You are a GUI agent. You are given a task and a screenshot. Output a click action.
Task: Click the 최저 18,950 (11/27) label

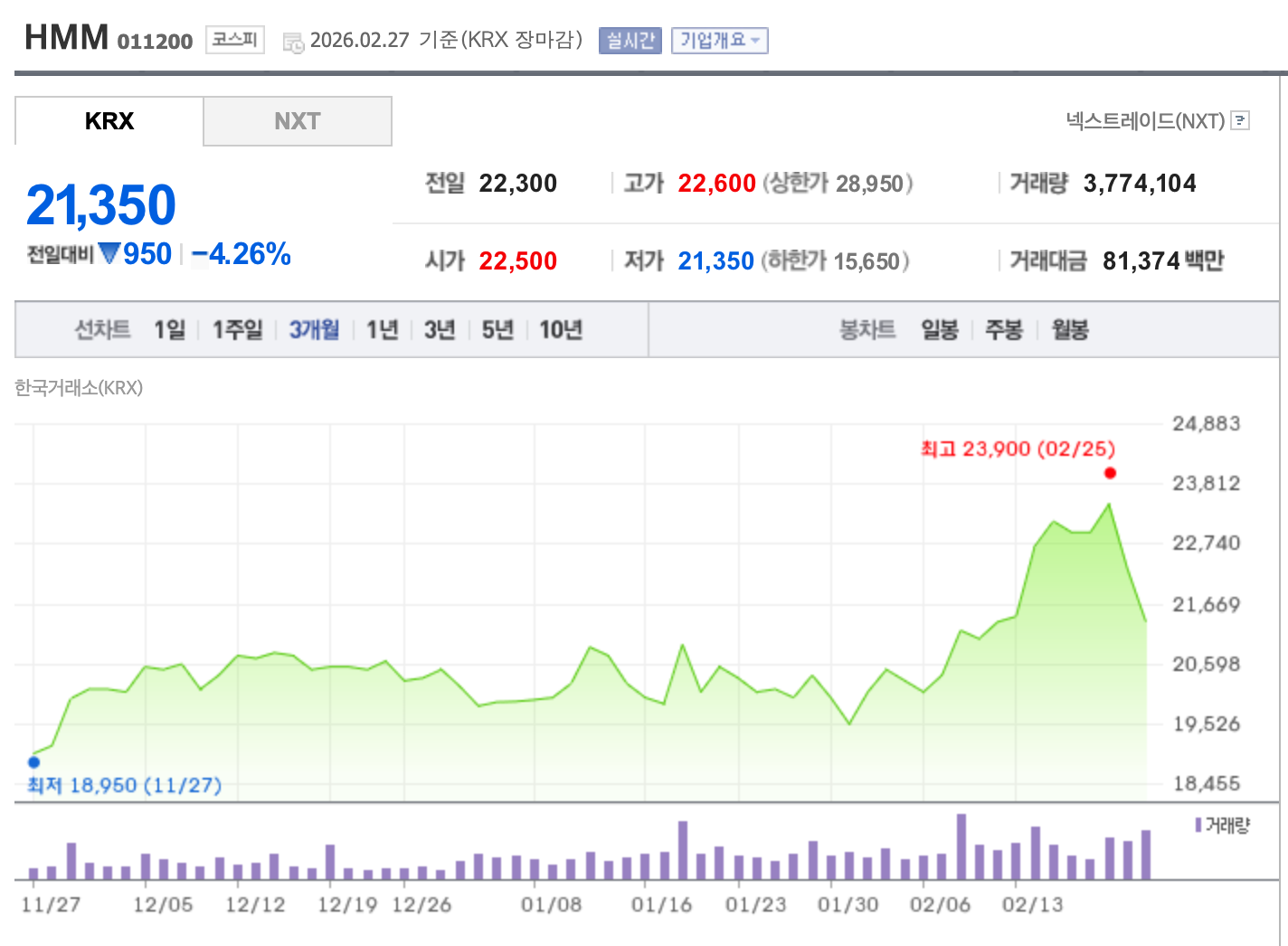(124, 785)
